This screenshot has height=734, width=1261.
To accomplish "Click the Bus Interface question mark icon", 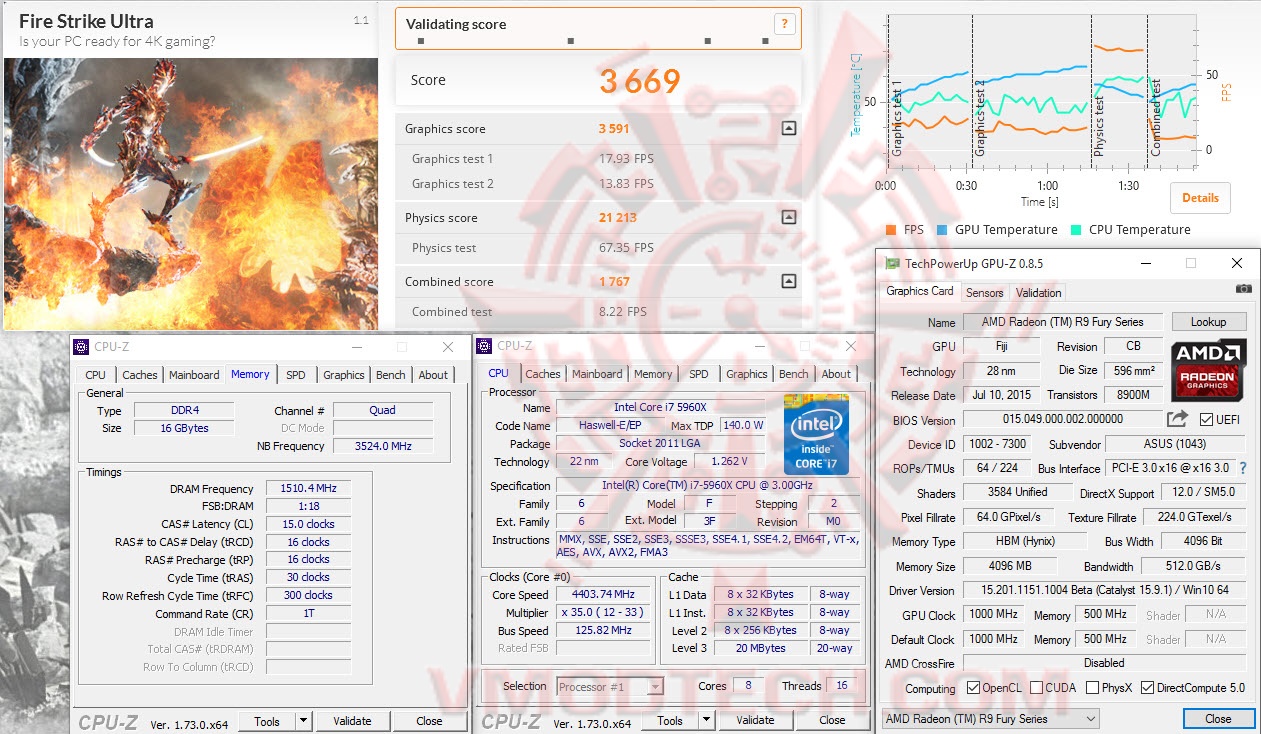I will (x=1243, y=468).
